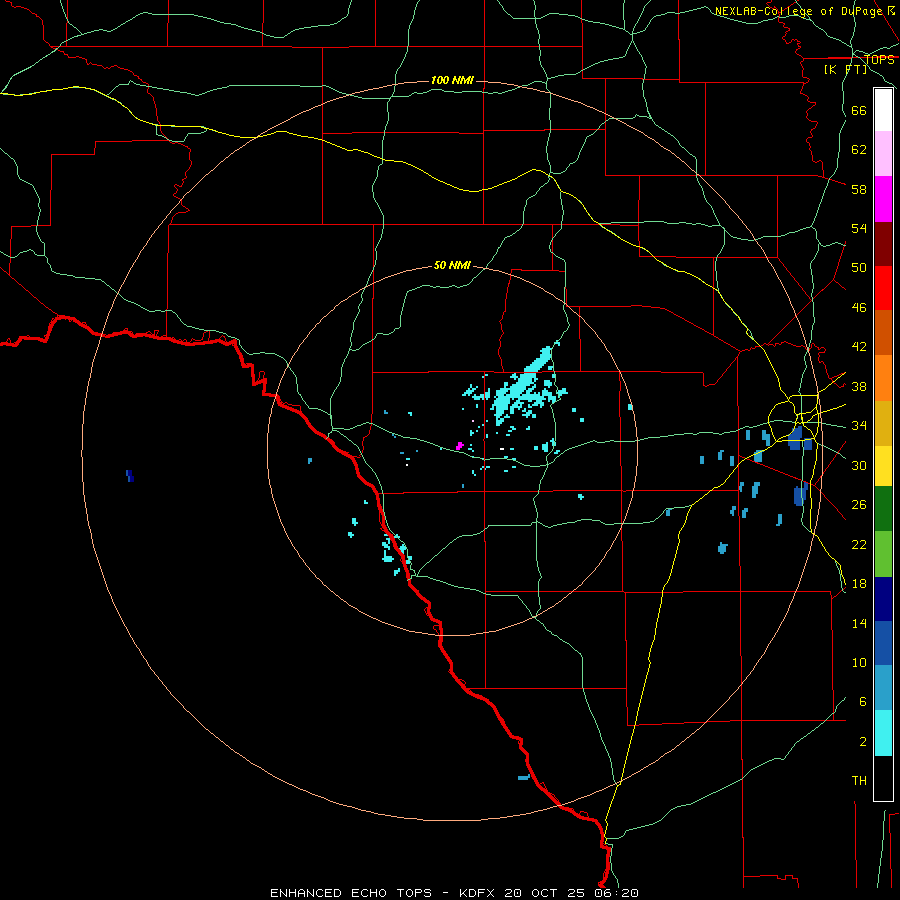Screen dimensions: 900x900
Task: Click the legend value "26"
Action: click(x=859, y=505)
